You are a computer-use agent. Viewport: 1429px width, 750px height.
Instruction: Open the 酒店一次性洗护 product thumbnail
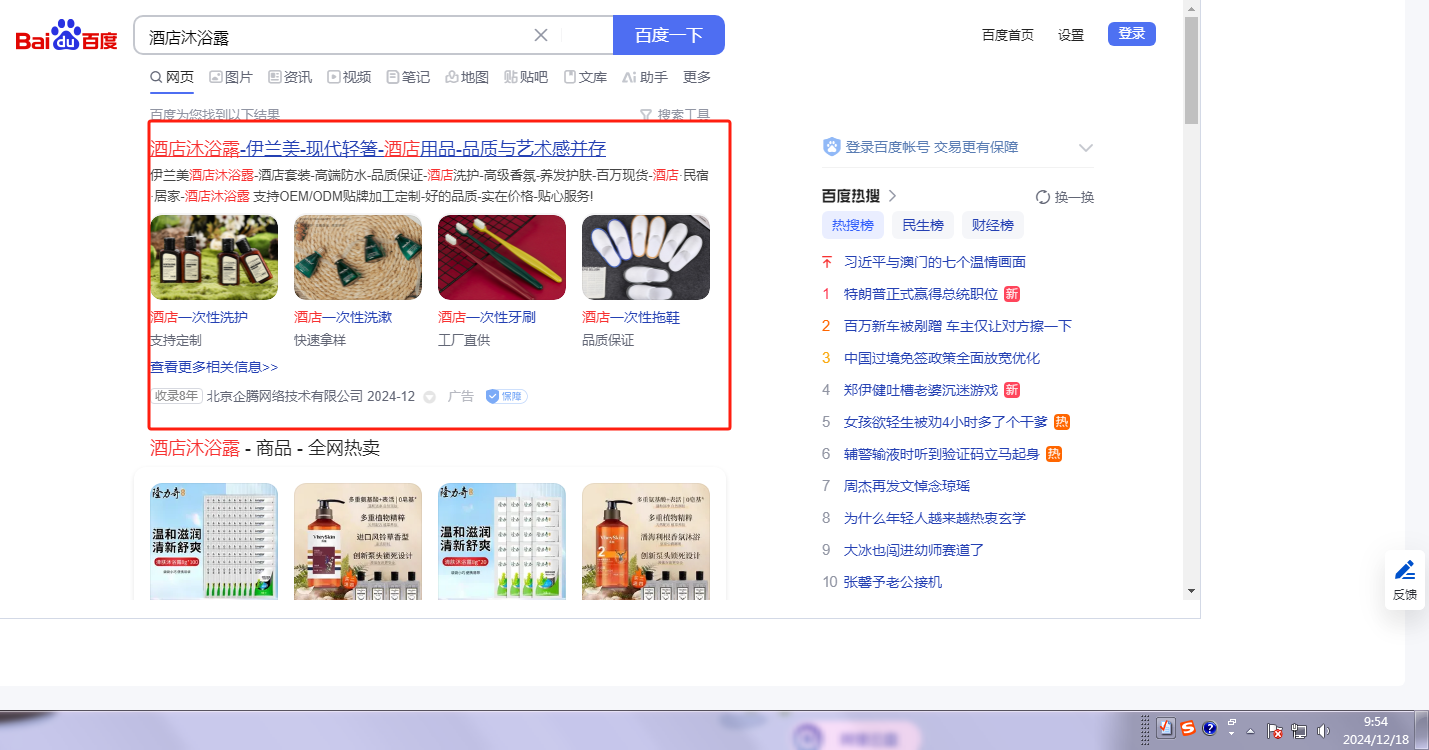(214, 257)
